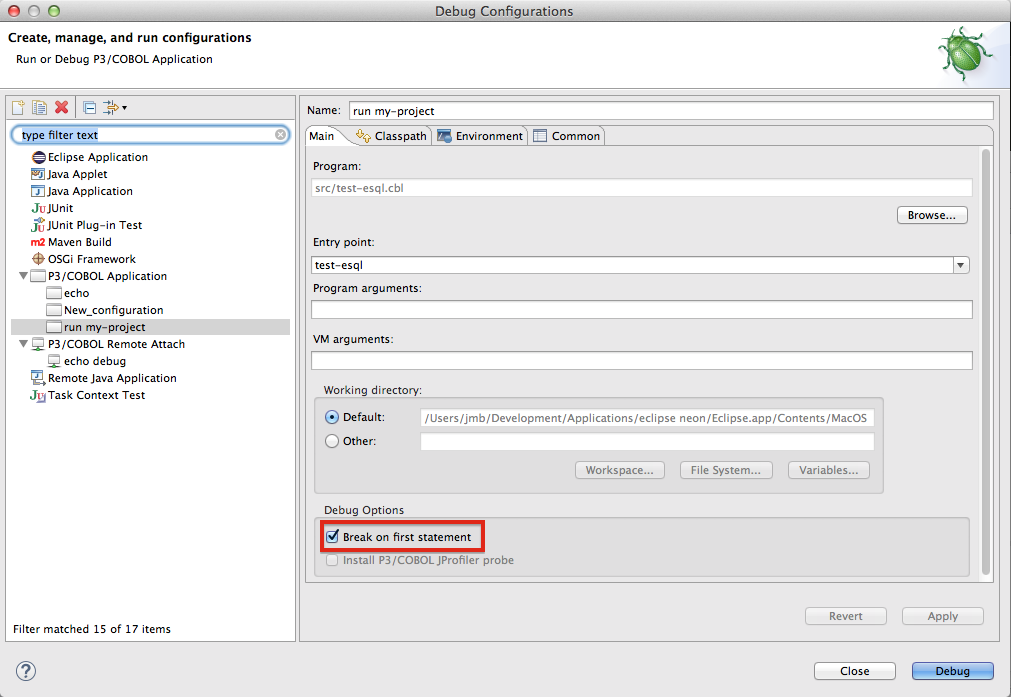Viewport: 1011px width, 697px height.
Task: Open the Environment tab
Action: [480, 136]
